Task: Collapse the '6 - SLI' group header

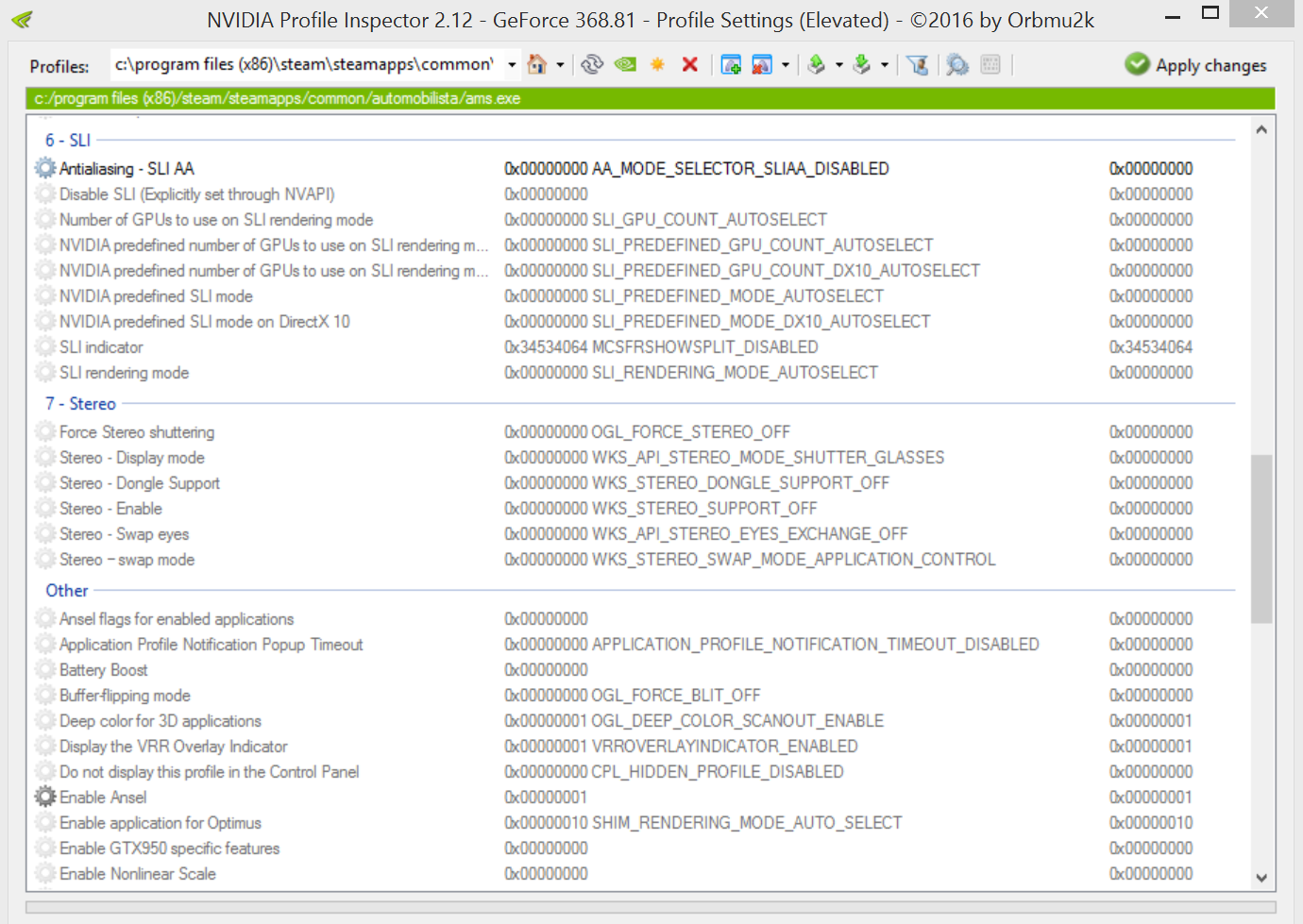Action: 68,140
